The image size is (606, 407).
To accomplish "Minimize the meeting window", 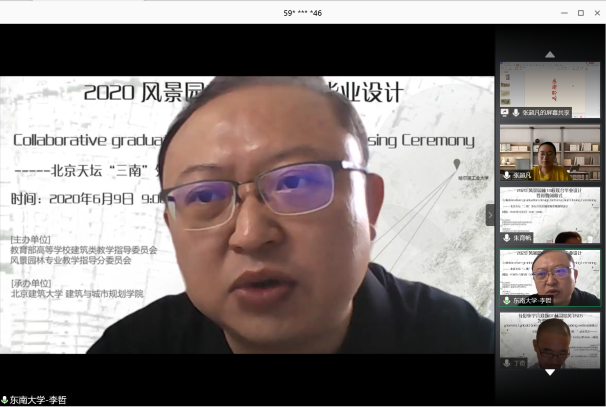I will coord(558,12).
